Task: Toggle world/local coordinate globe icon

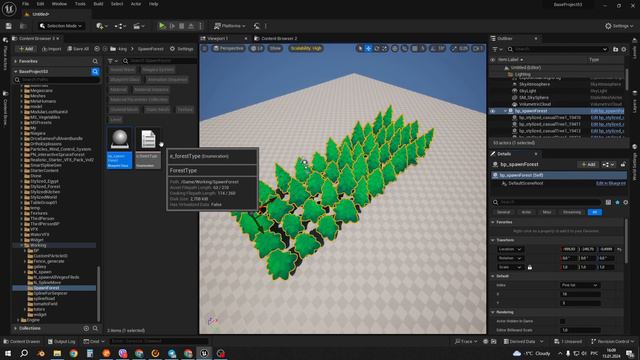Action: click(x=395, y=49)
